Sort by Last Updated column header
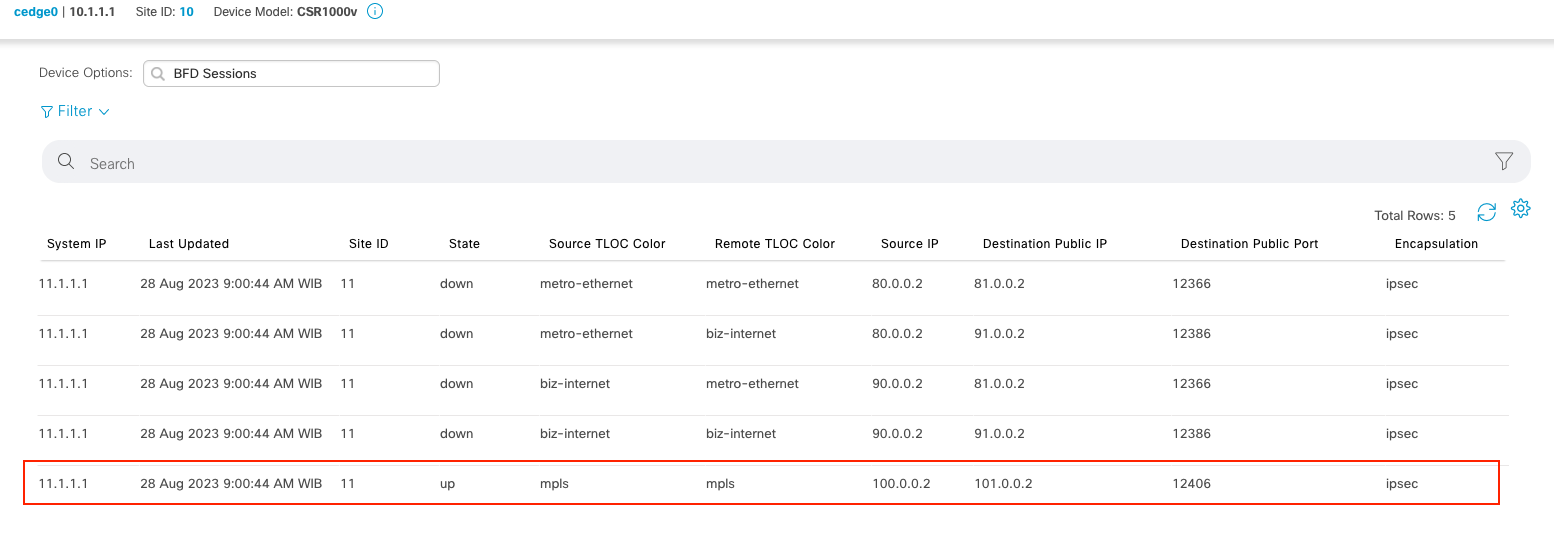Viewport: 1554px width, 540px height. click(189, 244)
